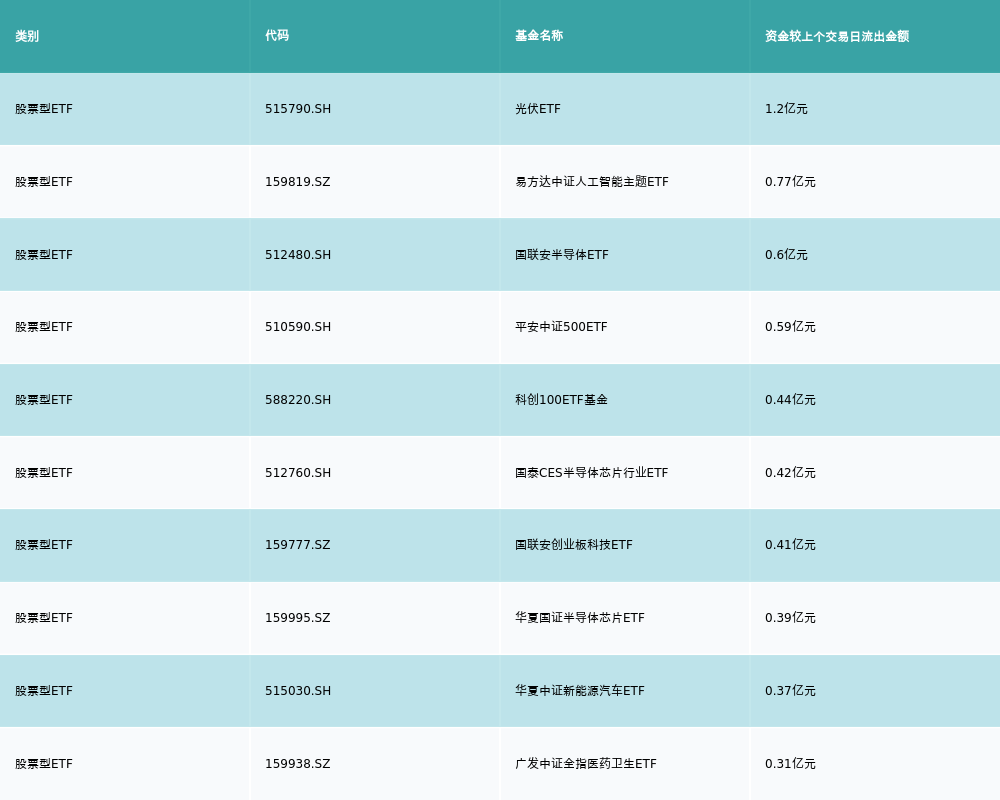The height and width of the screenshot is (800, 1000).
Task: Click outflow value 1.2亿元
Action: (x=786, y=109)
